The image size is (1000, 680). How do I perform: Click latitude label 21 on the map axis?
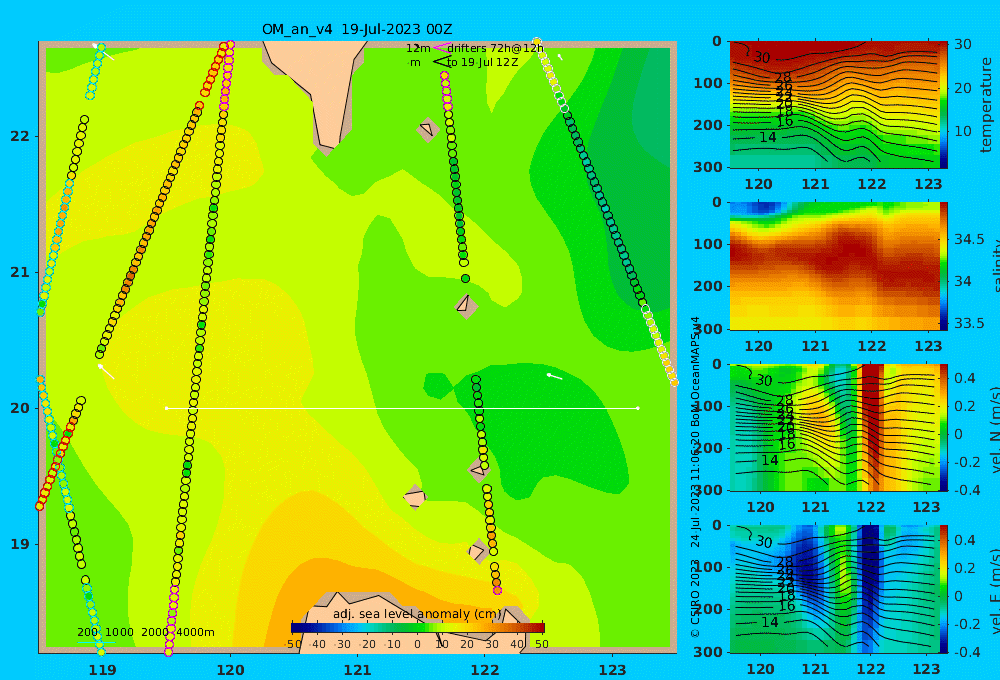[19, 272]
